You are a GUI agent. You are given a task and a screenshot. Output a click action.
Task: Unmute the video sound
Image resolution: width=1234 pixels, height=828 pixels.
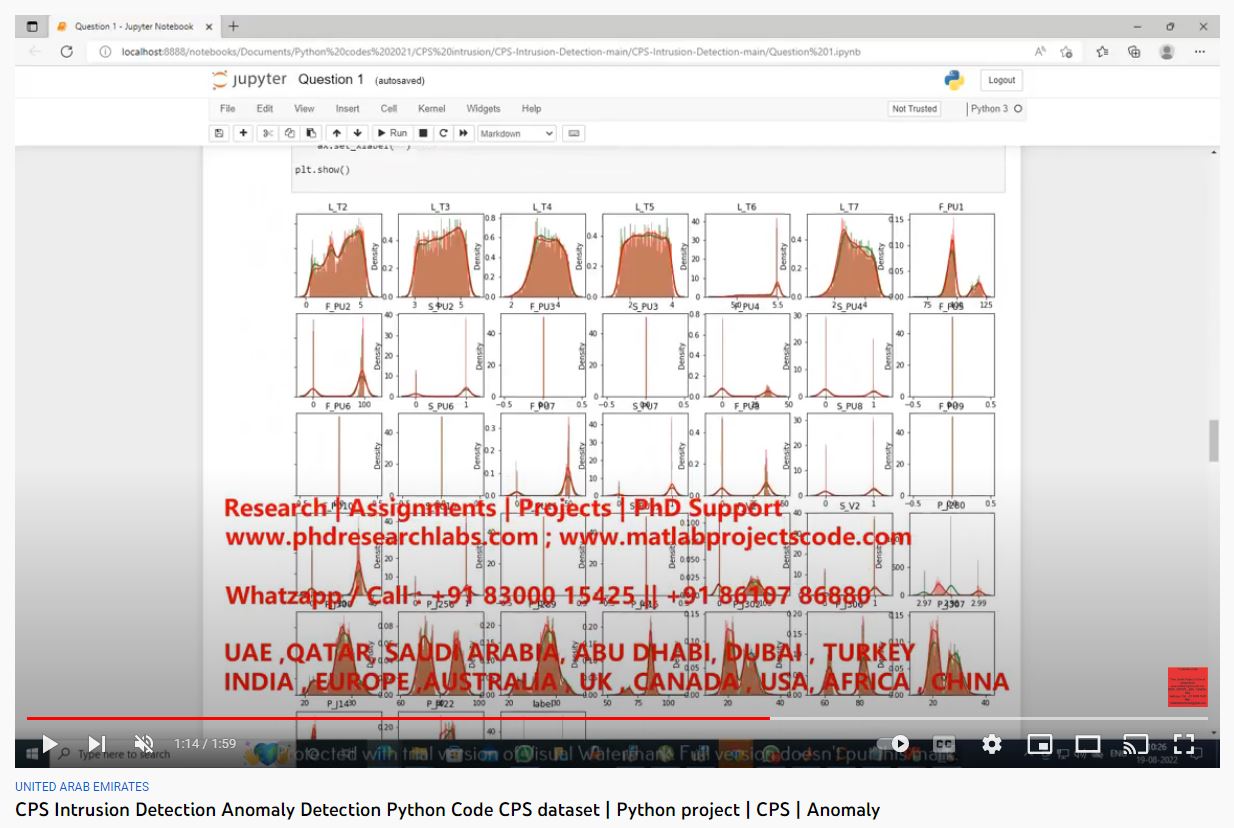tap(144, 744)
